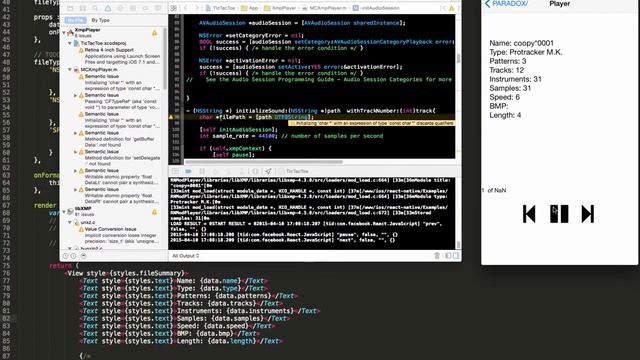
Task: Toggle the console pane button
Action: (x=456, y=256)
